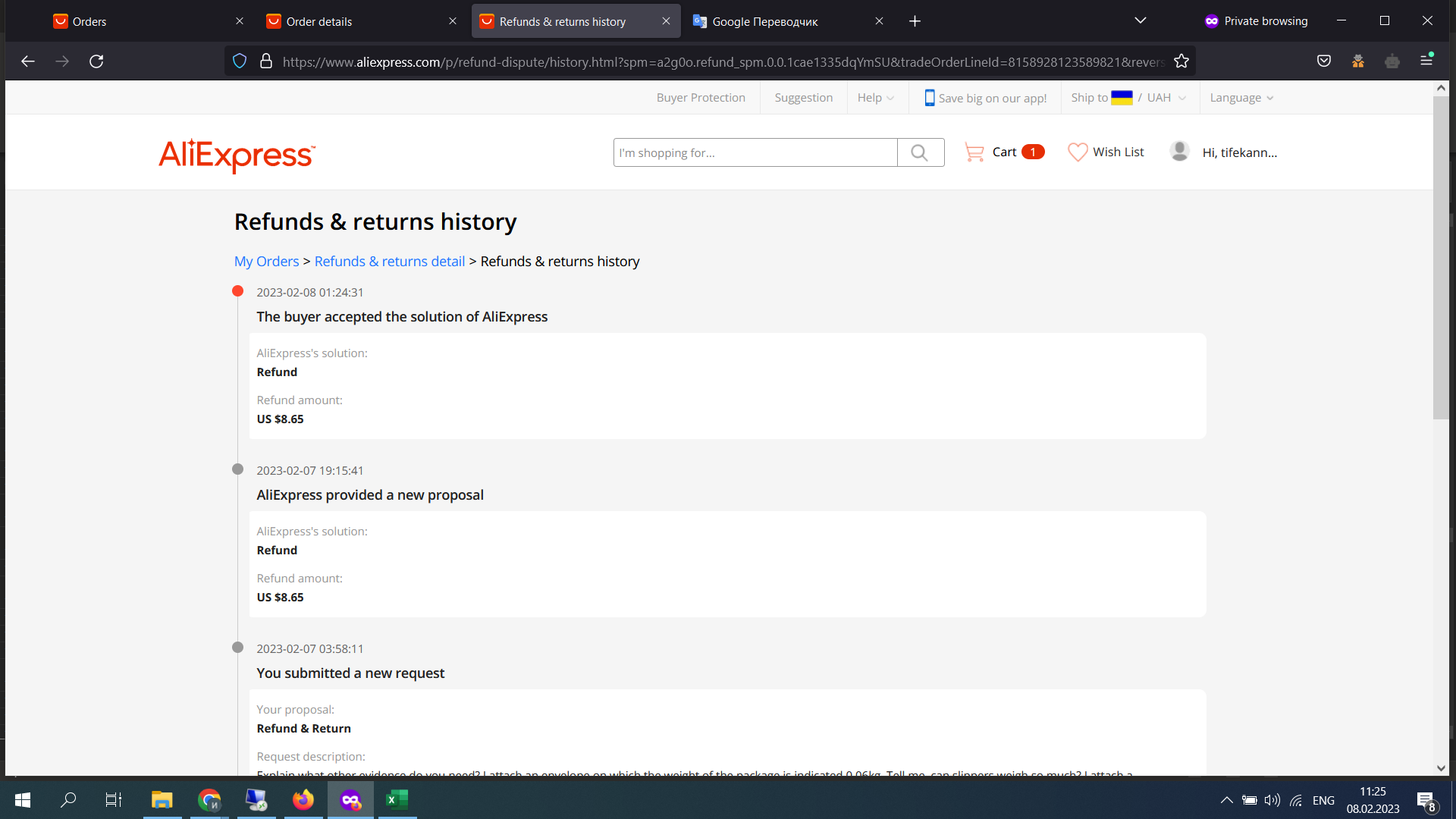The image size is (1456, 819).
Task: Close the Orders tab
Action: (240, 21)
